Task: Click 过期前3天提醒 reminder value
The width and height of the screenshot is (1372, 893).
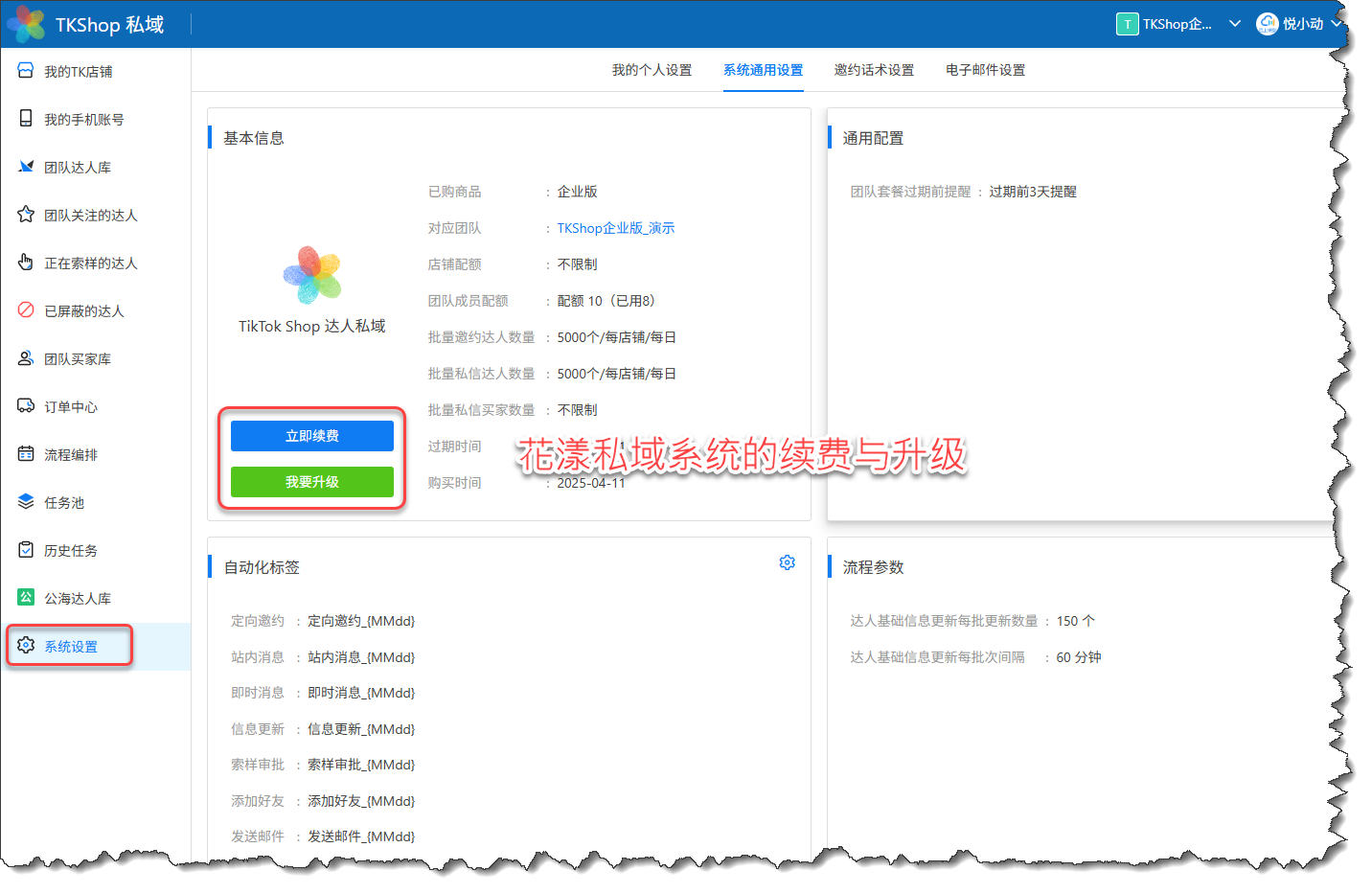Action: (1033, 192)
